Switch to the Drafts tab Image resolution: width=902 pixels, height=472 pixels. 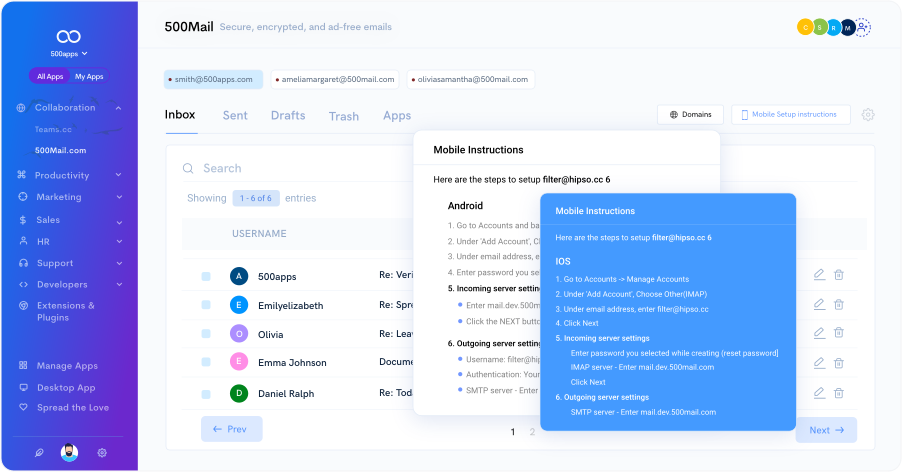point(288,116)
